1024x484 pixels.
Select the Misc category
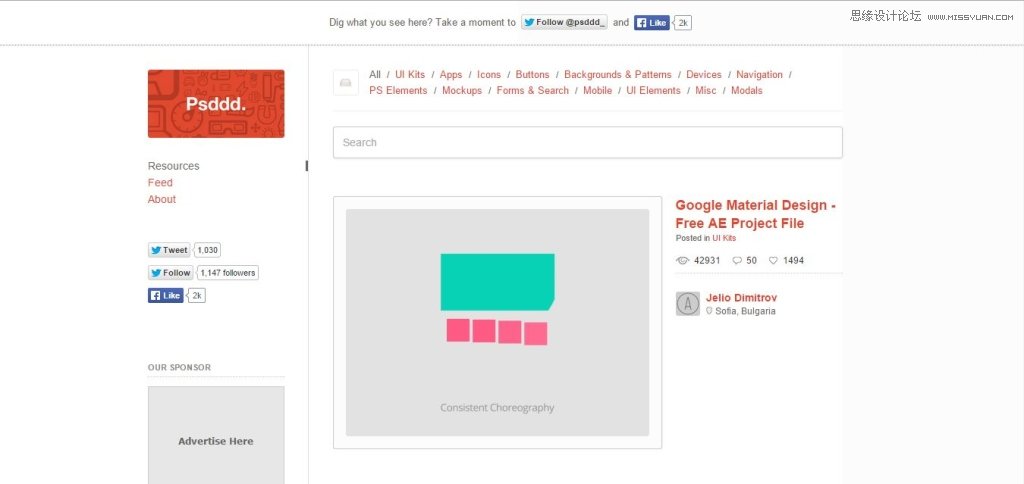click(x=706, y=91)
